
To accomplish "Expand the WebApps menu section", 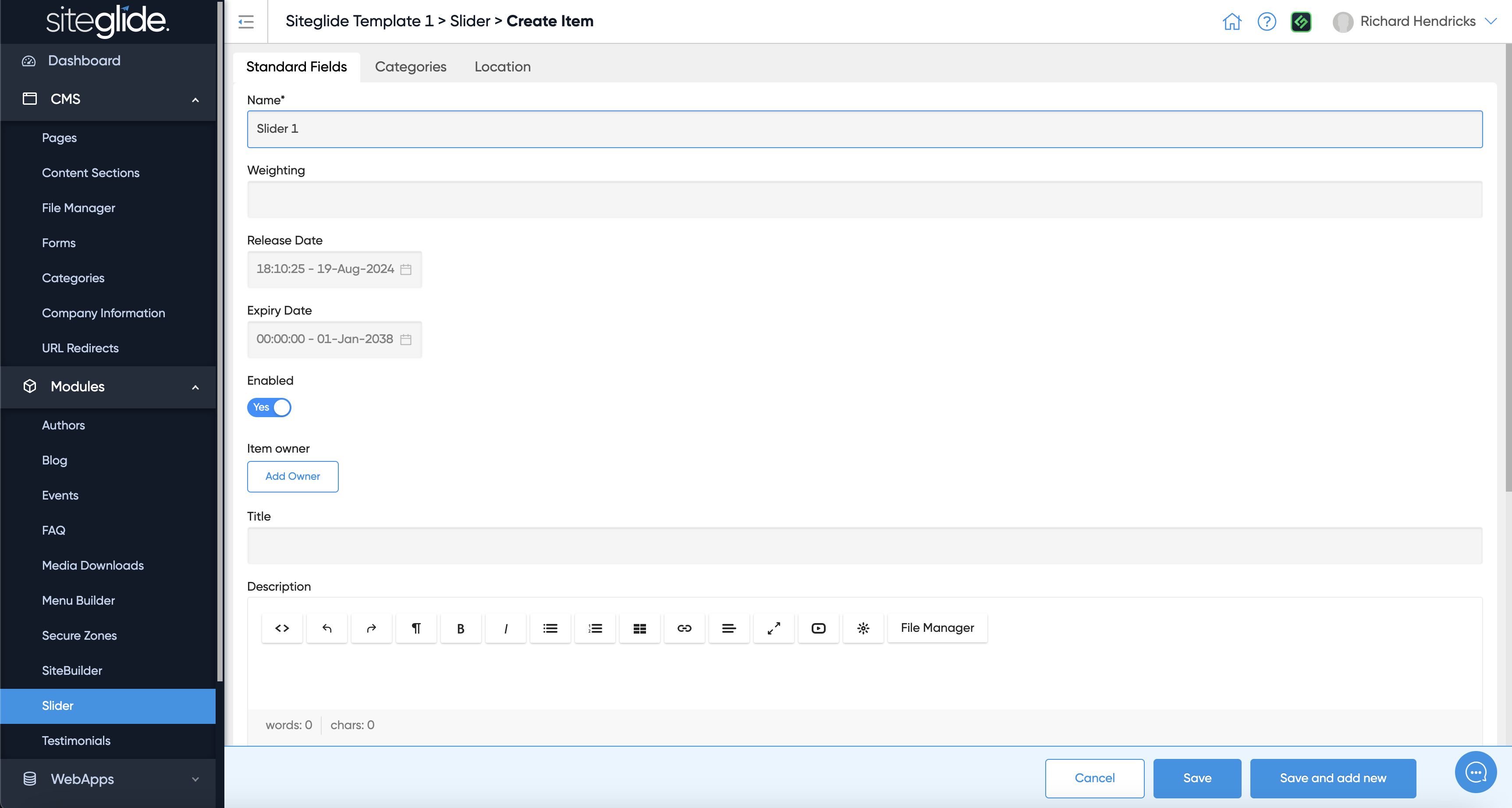I will tap(195, 779).
